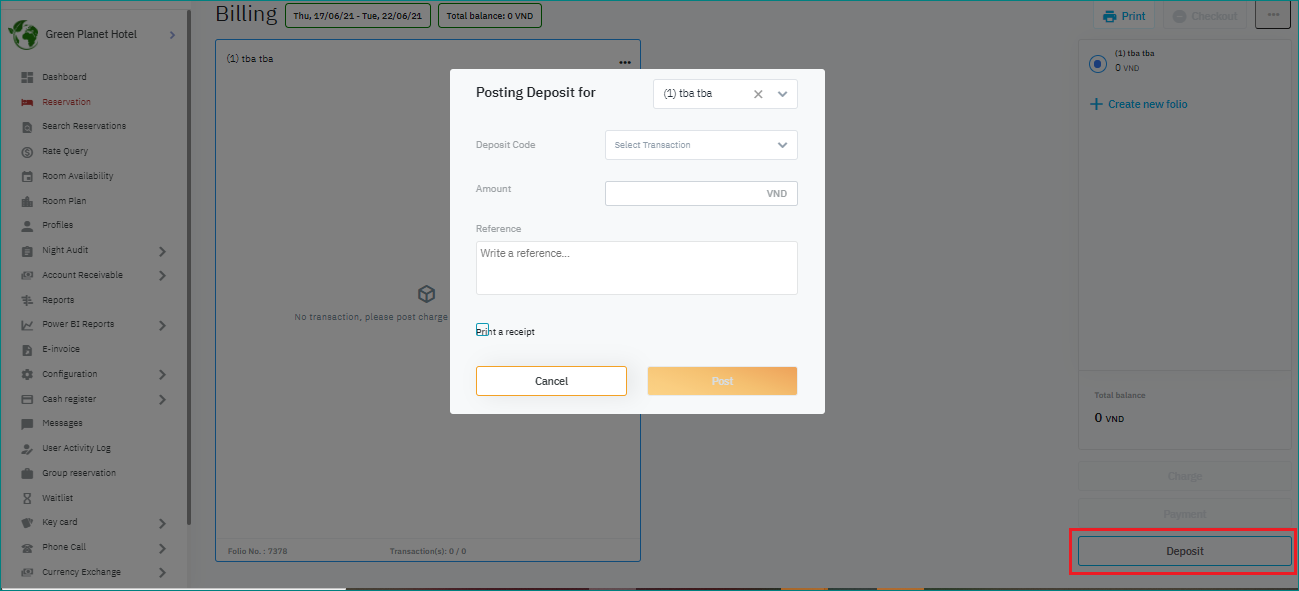Open the top-right more options button
Viewport: 1299px width, 591px height.
pyautogui.click(x=1273, y=15)
